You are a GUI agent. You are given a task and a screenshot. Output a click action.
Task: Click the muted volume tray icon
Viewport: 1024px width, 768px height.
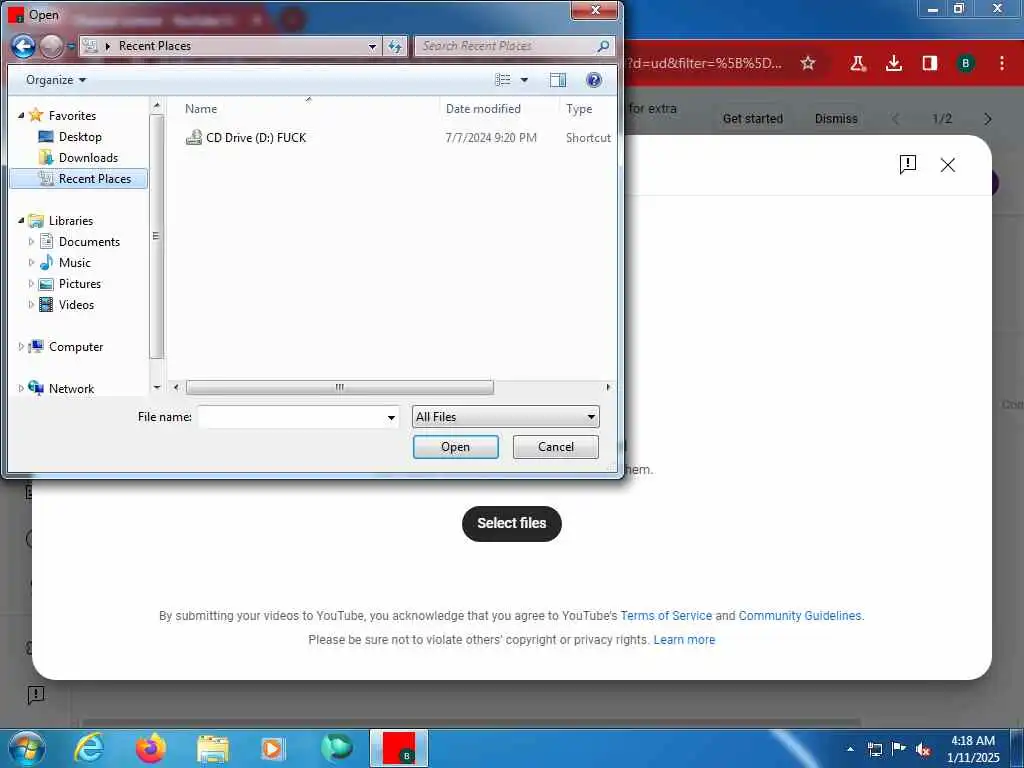(923, 748)
